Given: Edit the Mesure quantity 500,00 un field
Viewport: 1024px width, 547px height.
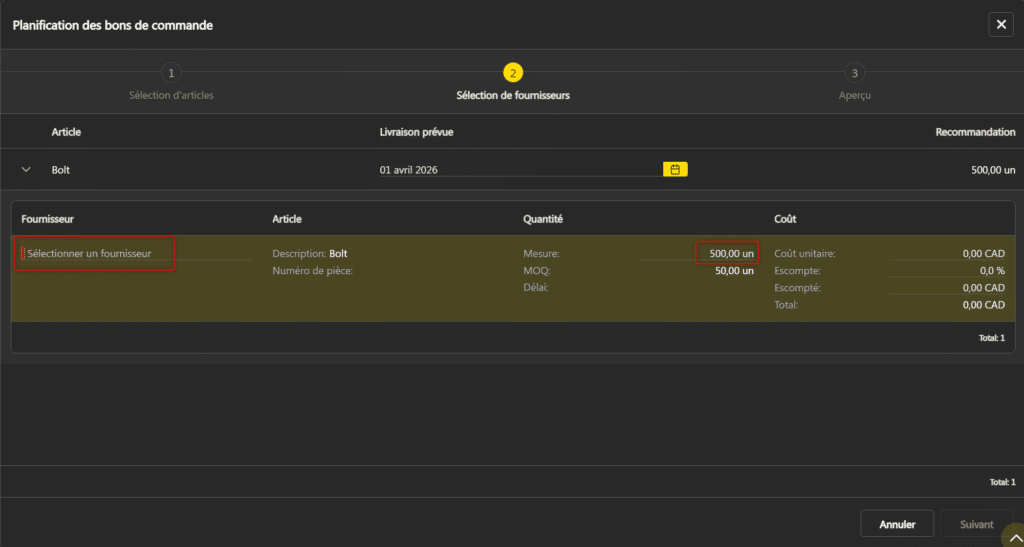Looking at the screenshot, I should click(x=727, y=254).
